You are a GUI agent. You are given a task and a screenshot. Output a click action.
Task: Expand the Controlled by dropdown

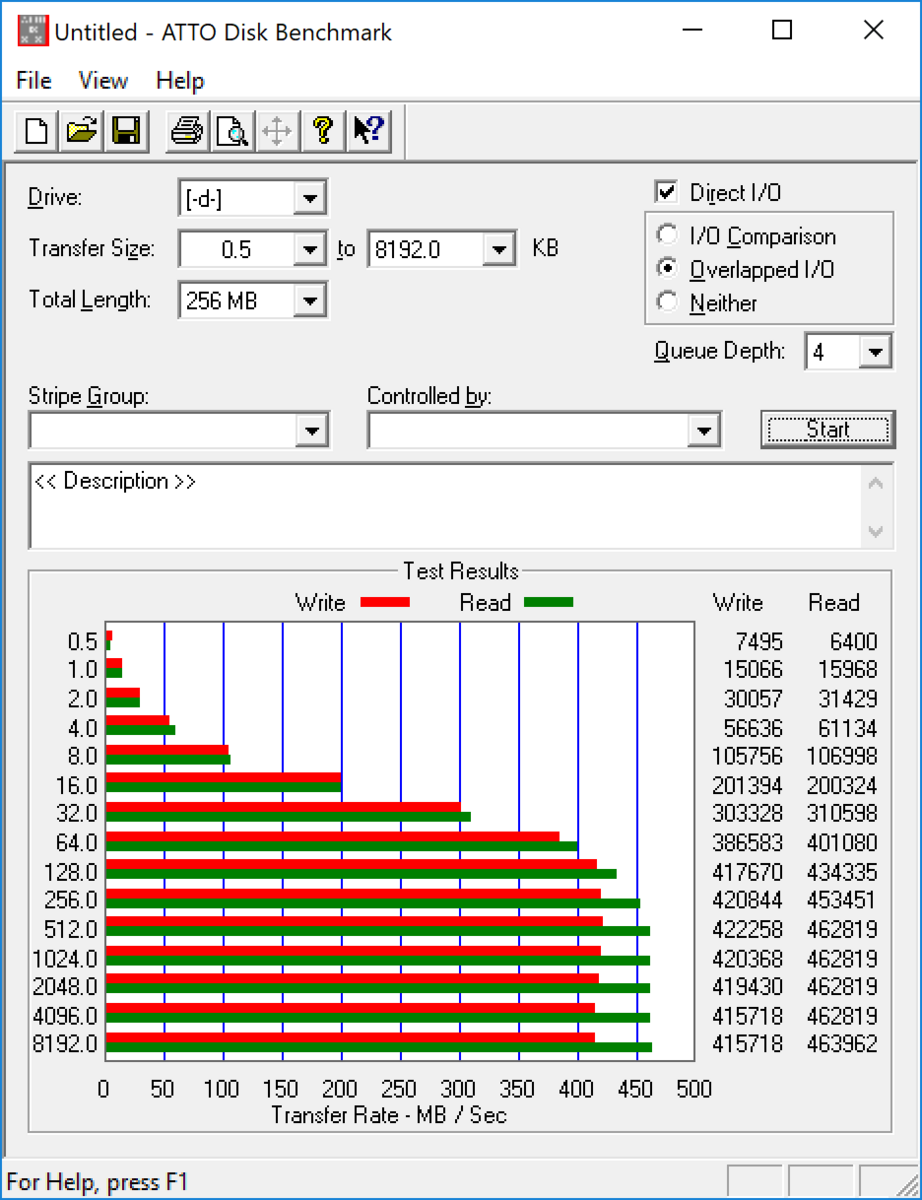pos(704,431)
